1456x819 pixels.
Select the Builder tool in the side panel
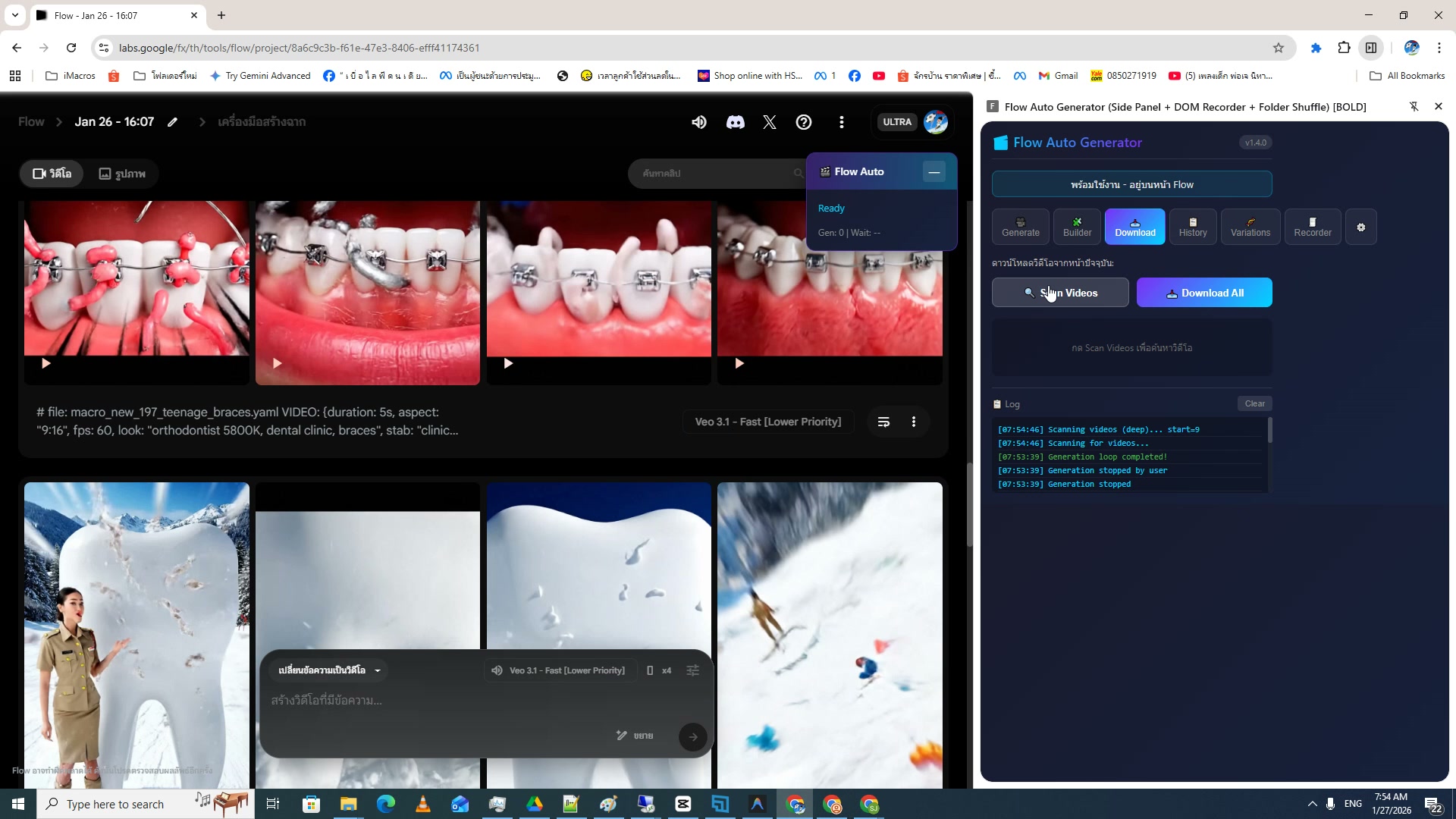click(1076, 226)
